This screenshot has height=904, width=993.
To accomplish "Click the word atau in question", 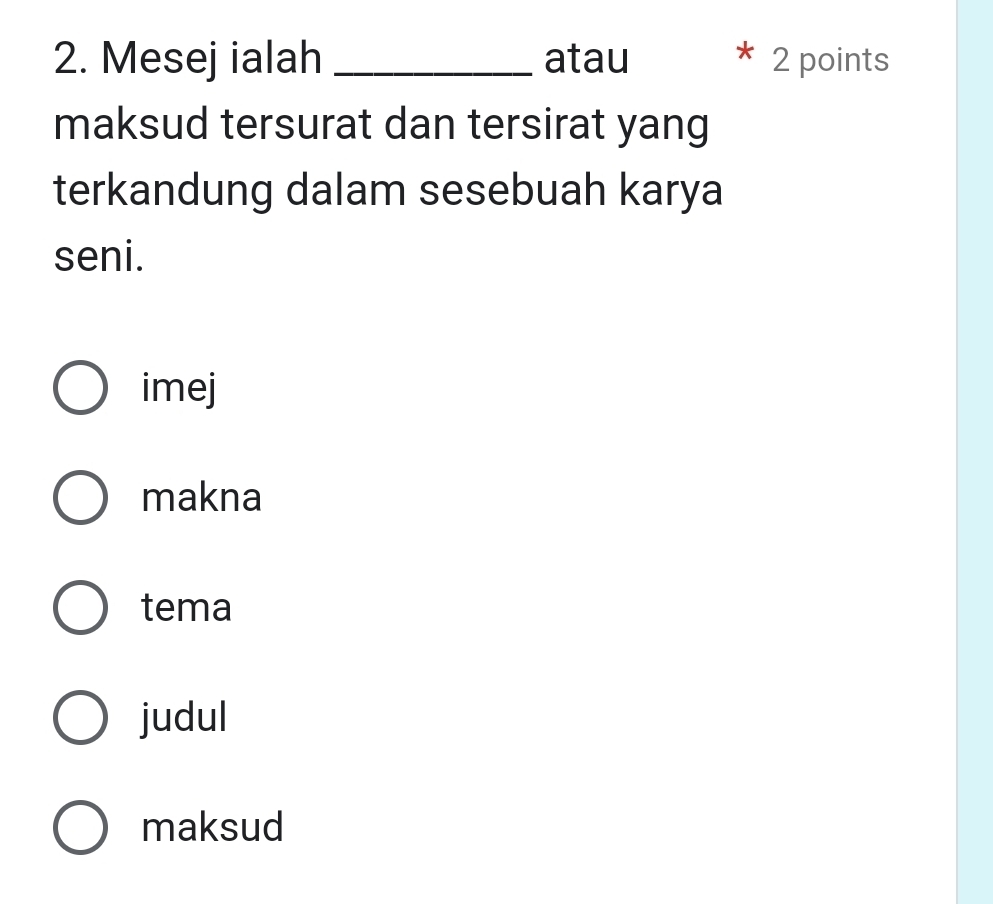I will point(587,60).
